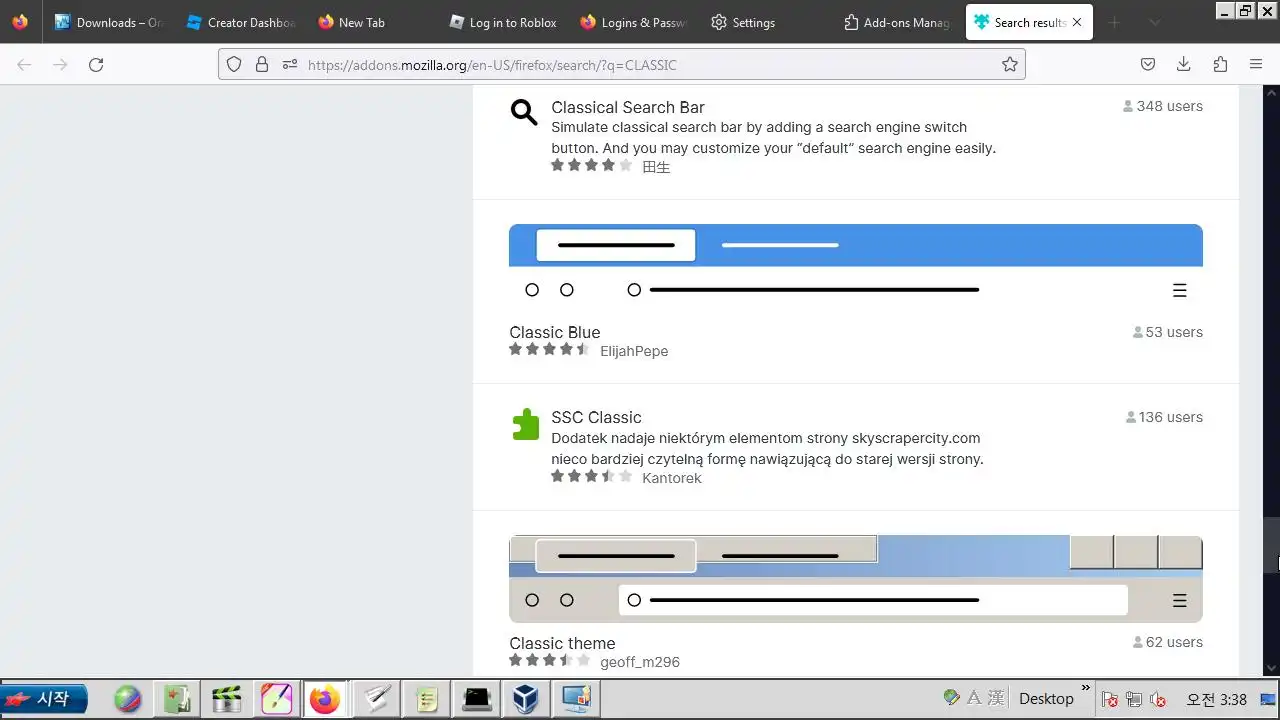Open the paintbrush drawing taskbar app
This screenshot has width=1280, height=720.
[277, 699]
